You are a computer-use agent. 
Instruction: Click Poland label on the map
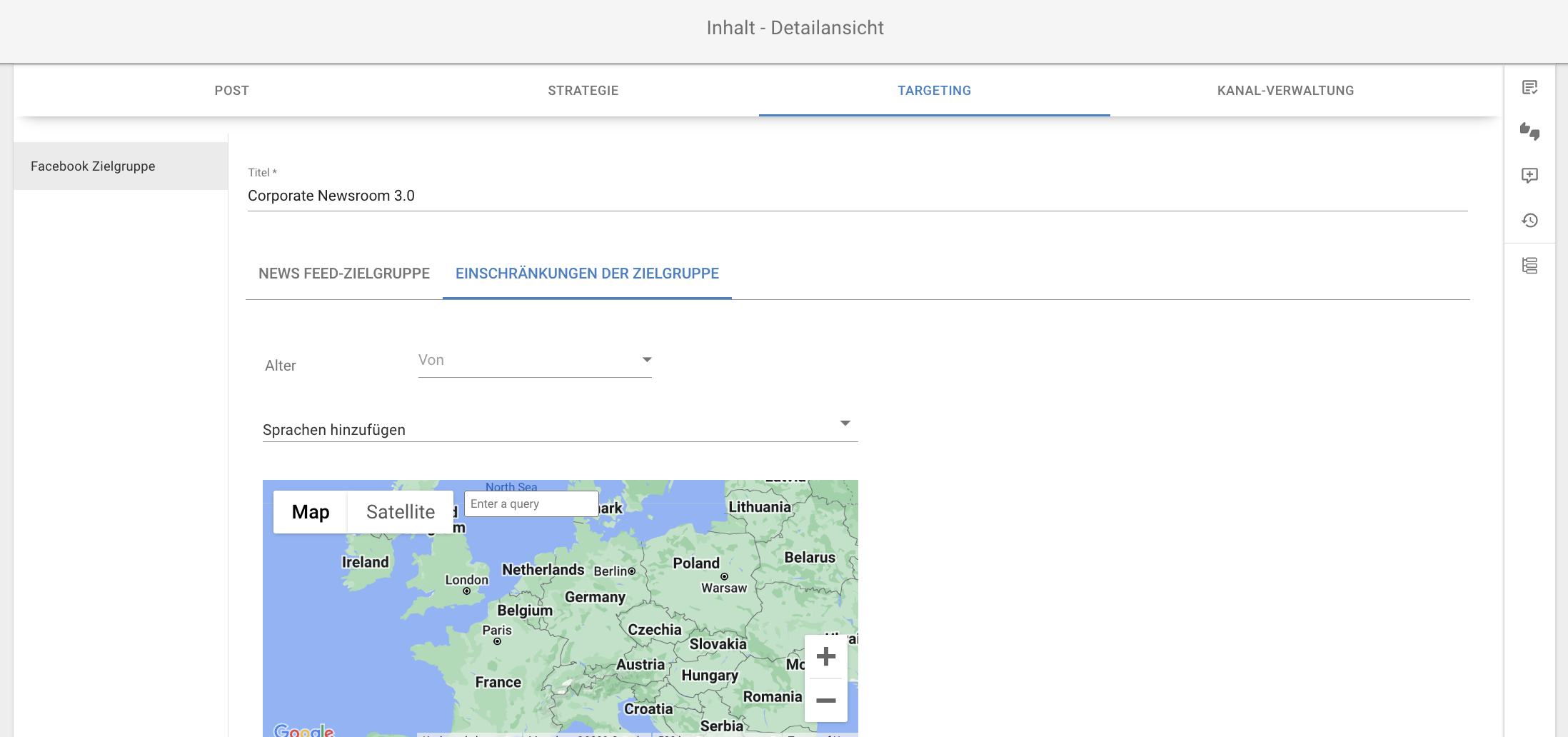coord(696,563)
